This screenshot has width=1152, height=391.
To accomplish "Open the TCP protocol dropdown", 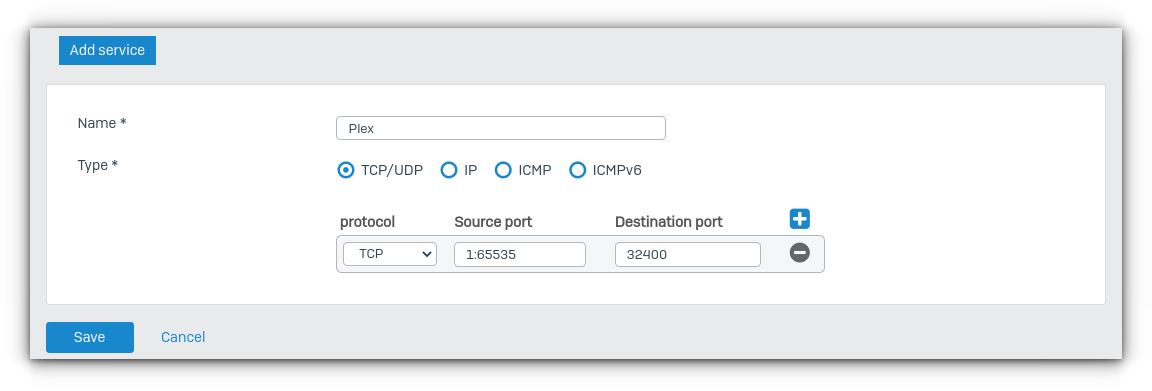I will click(x=389, y=254).
